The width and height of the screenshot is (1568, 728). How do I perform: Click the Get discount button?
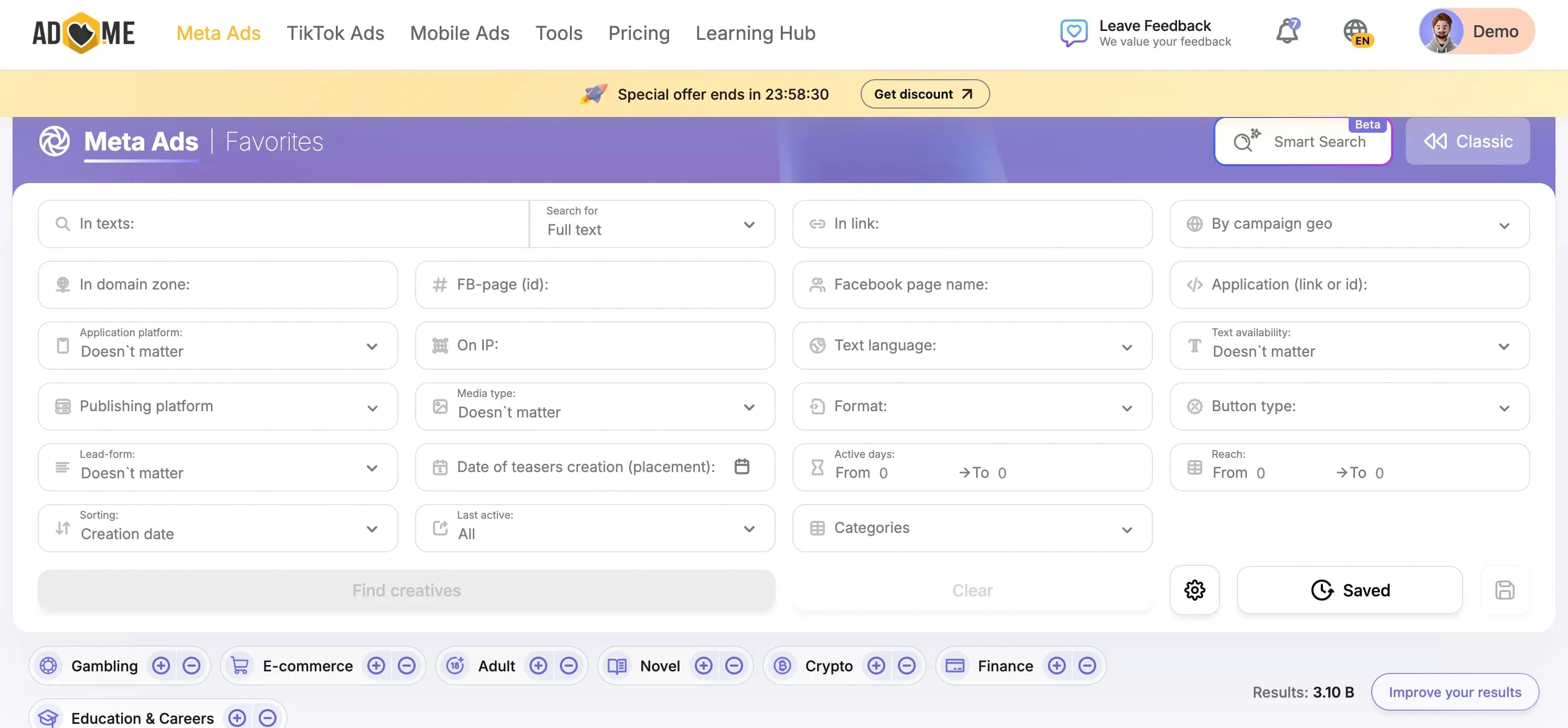click(924, 94)
